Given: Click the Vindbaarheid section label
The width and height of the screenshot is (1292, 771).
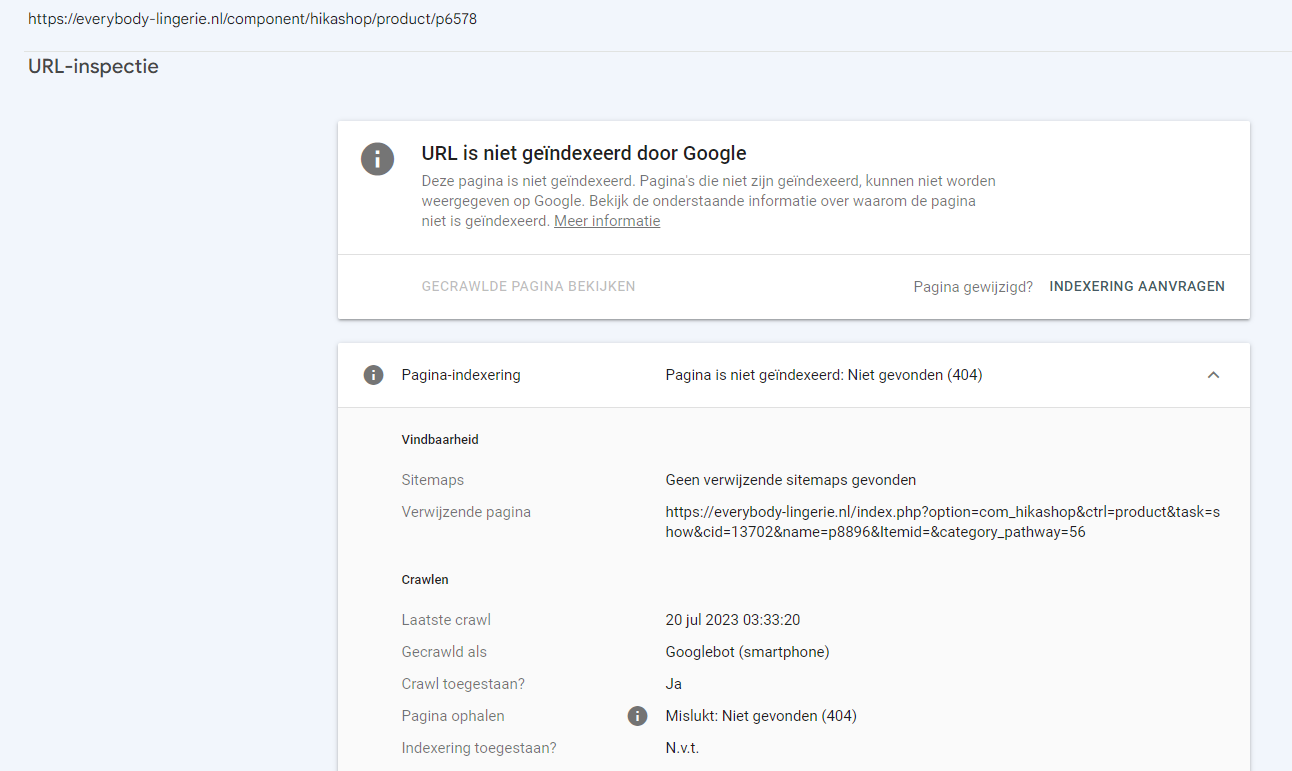Looking at the screenshot, I should click(439, 439).
